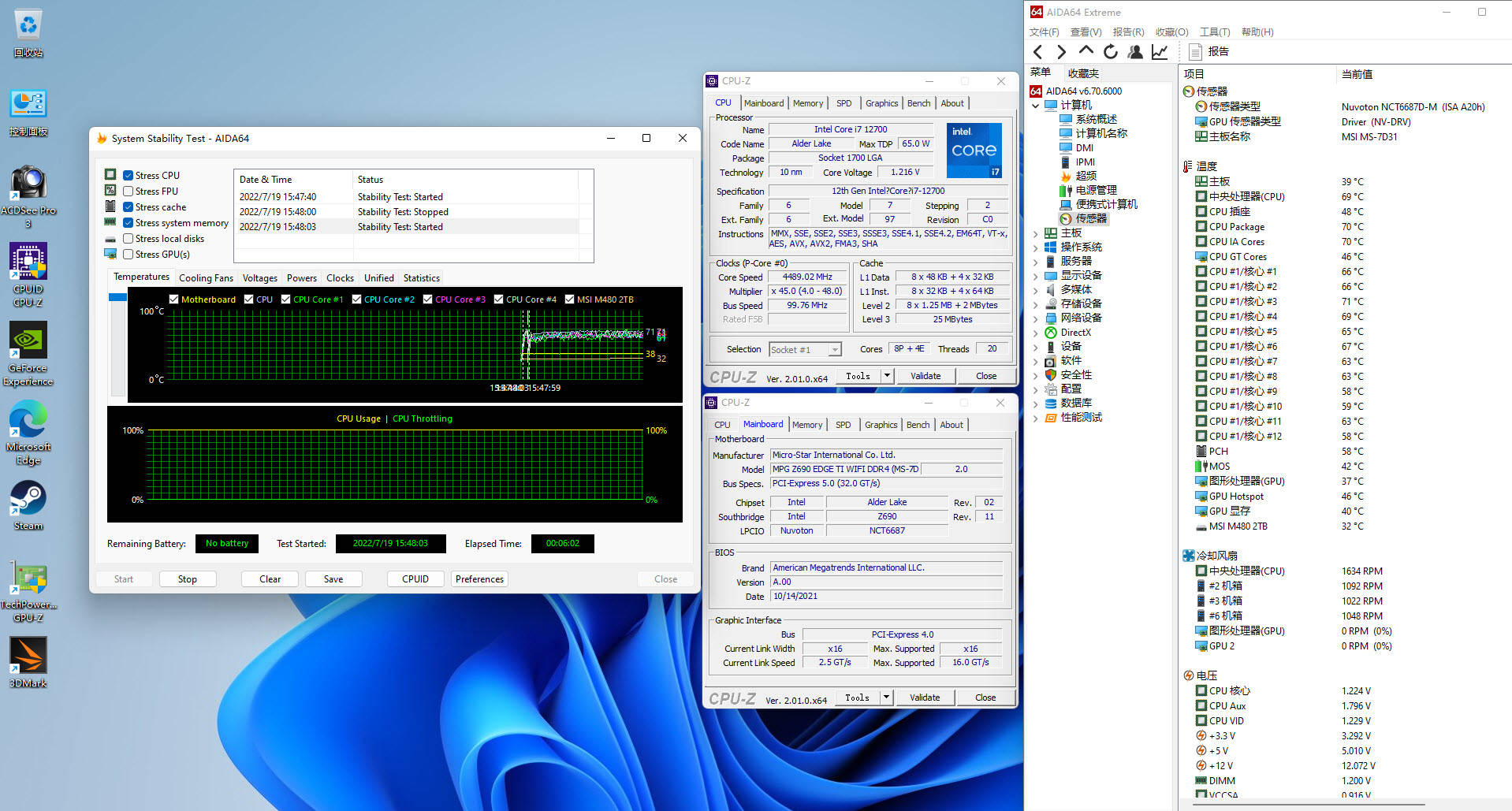This screenshot has width=1512, height=811.
Task: Toggle Motherboard graph legend checkbox
Action: (x=173, y=299)
